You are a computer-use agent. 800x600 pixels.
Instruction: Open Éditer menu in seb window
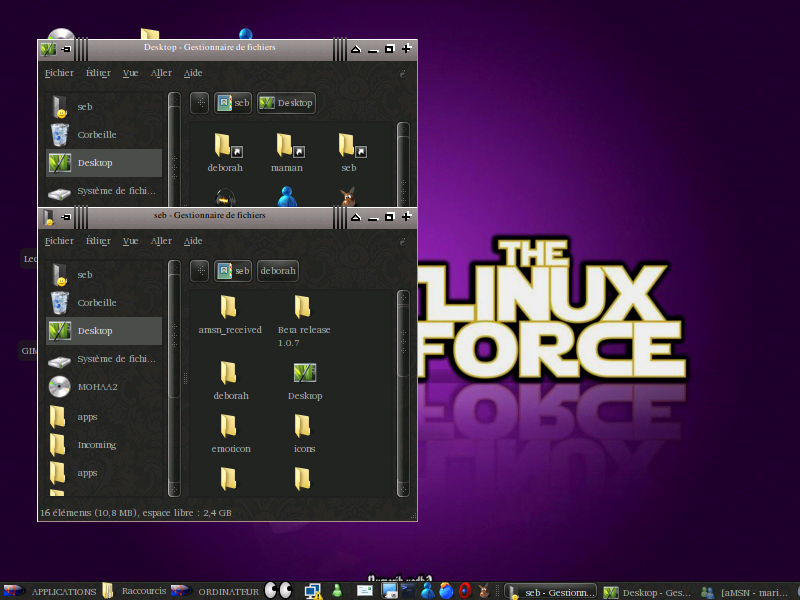click(98, 241)
